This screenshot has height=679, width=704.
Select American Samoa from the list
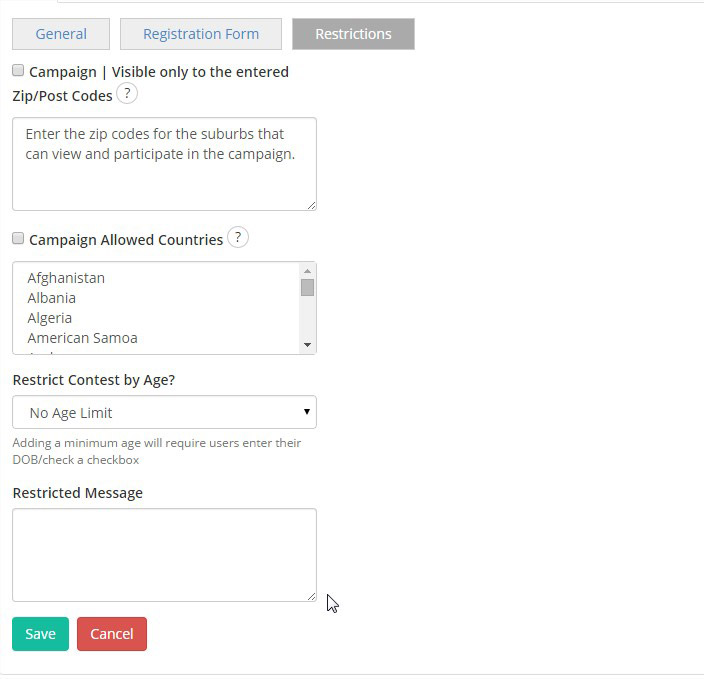[82, 338]
